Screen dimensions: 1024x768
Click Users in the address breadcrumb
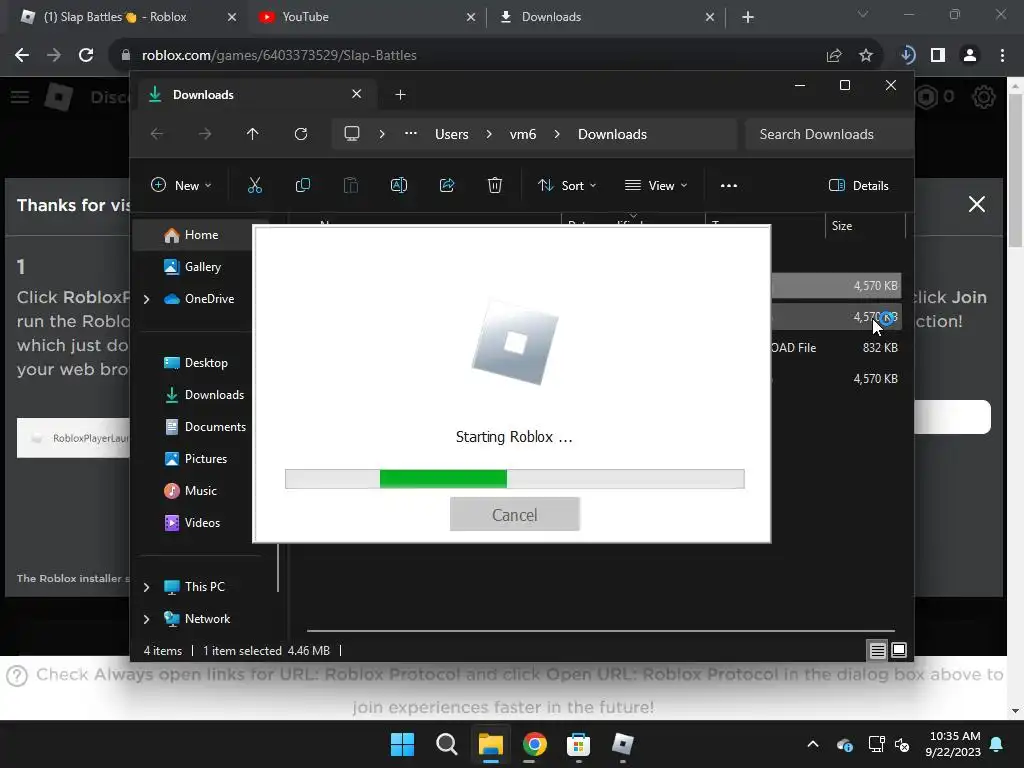pyautogui.click(x=452, y=134)
